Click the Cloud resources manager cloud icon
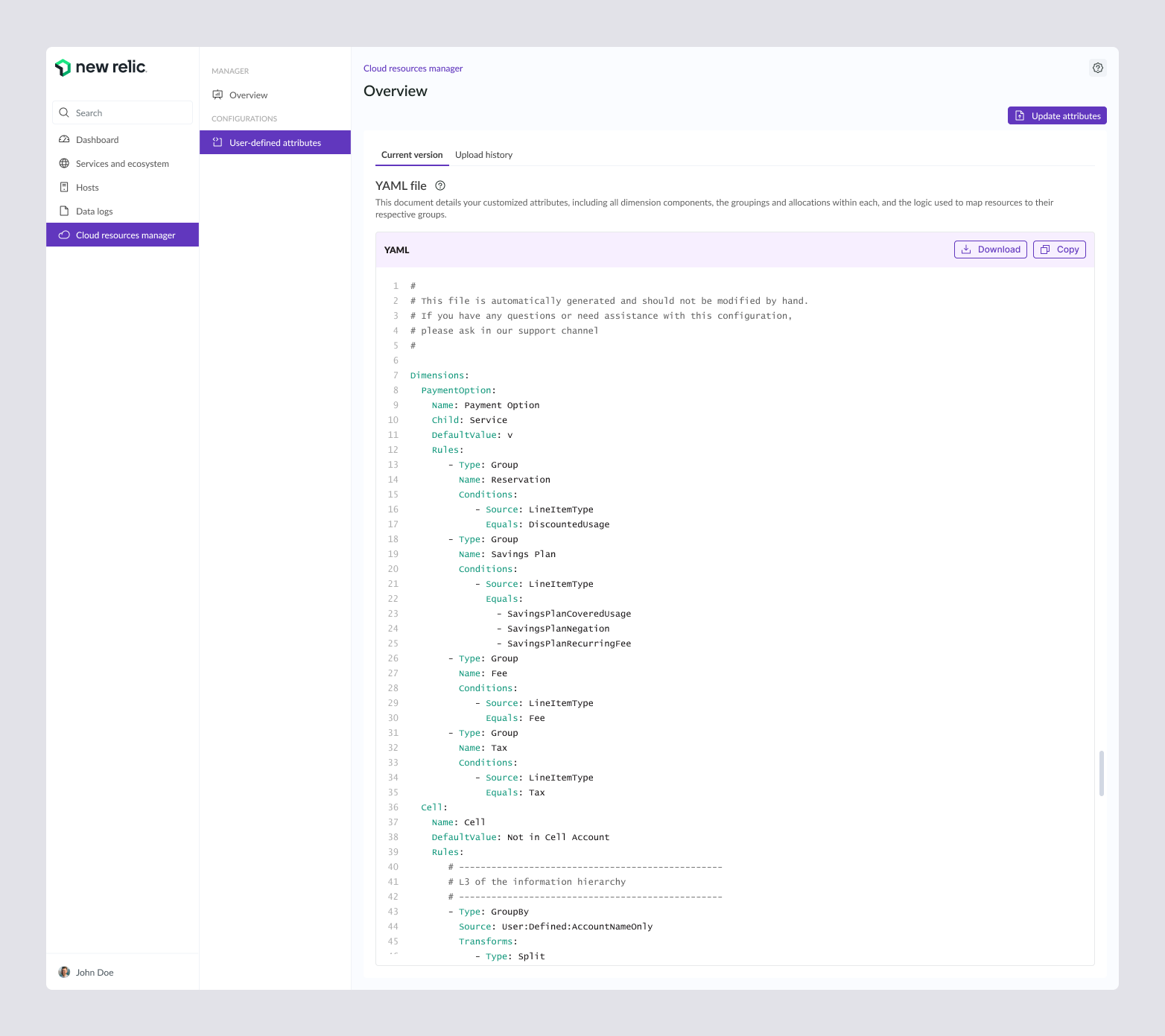The height and width of the screenshot is (1036, 1165). (64, 235)
